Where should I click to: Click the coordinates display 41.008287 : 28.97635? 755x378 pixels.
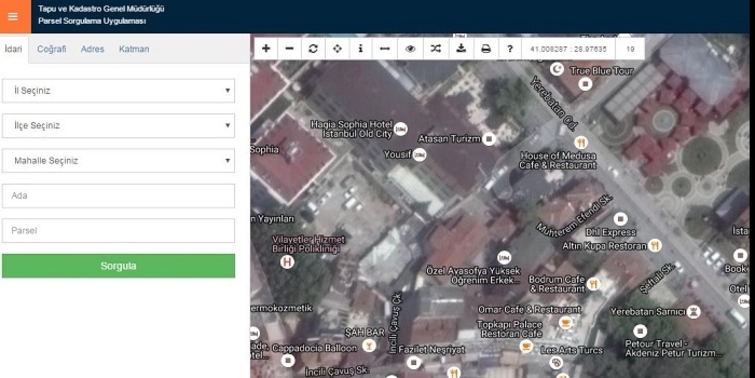point(568,49)
